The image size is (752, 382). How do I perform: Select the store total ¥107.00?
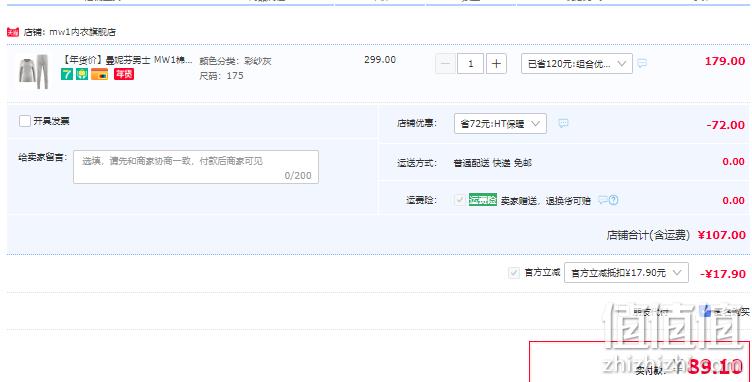point(722,235)
